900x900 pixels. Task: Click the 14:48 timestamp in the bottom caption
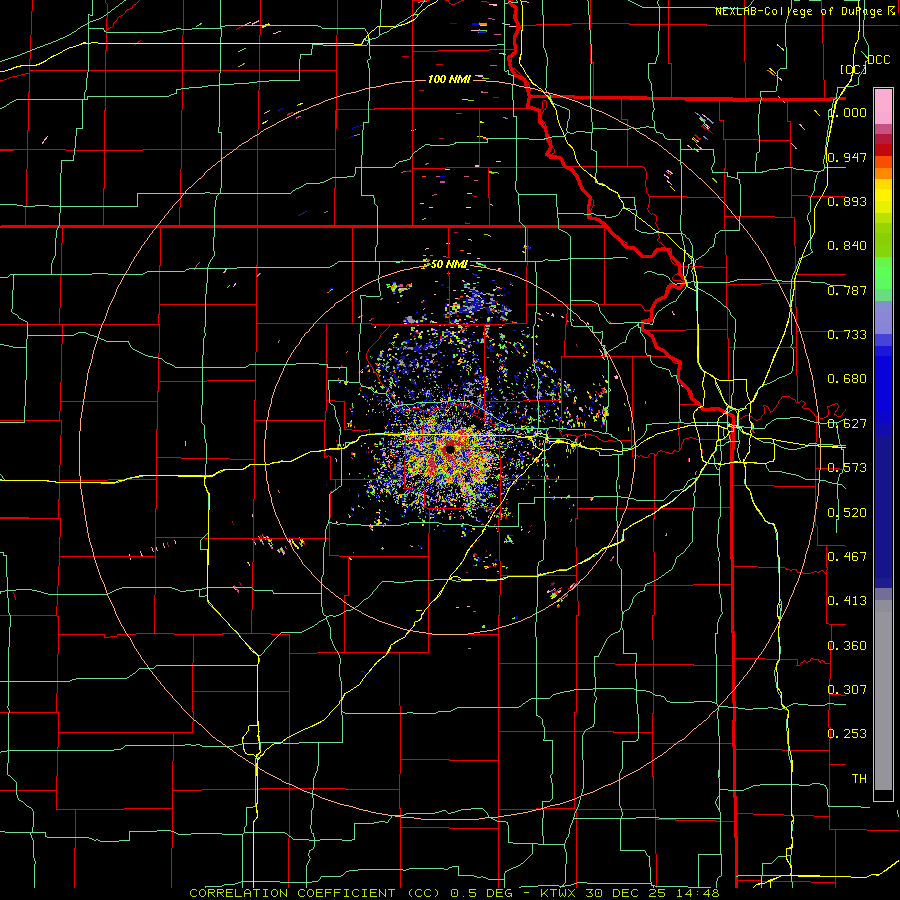[x=698, y=893]
